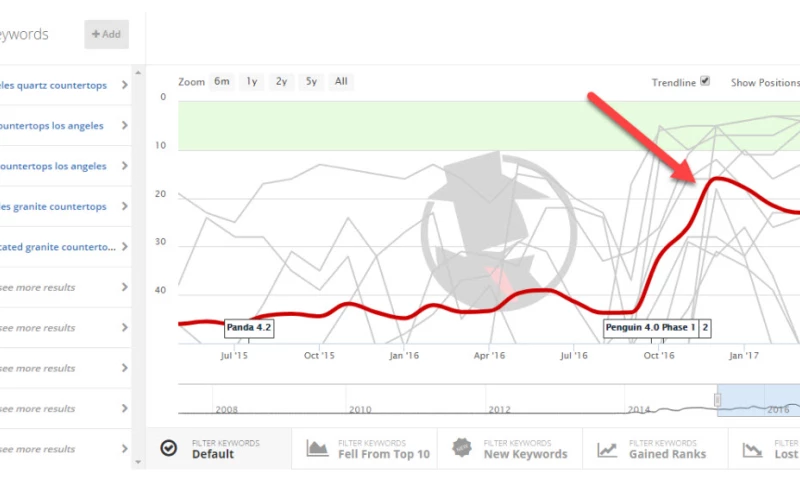
Task: Click the 2012 label in the navigator
Action: pyautogui.click(x=499, y=410)
